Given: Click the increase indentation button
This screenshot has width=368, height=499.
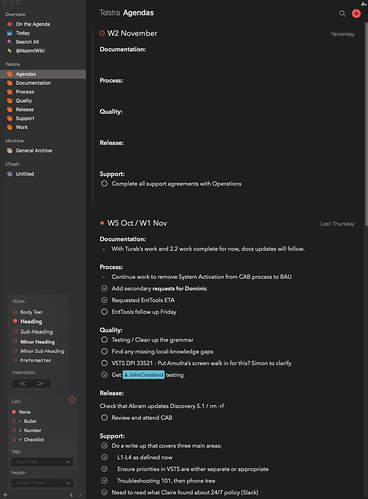Looking at the screenshot, I should [x=41, y=383].
